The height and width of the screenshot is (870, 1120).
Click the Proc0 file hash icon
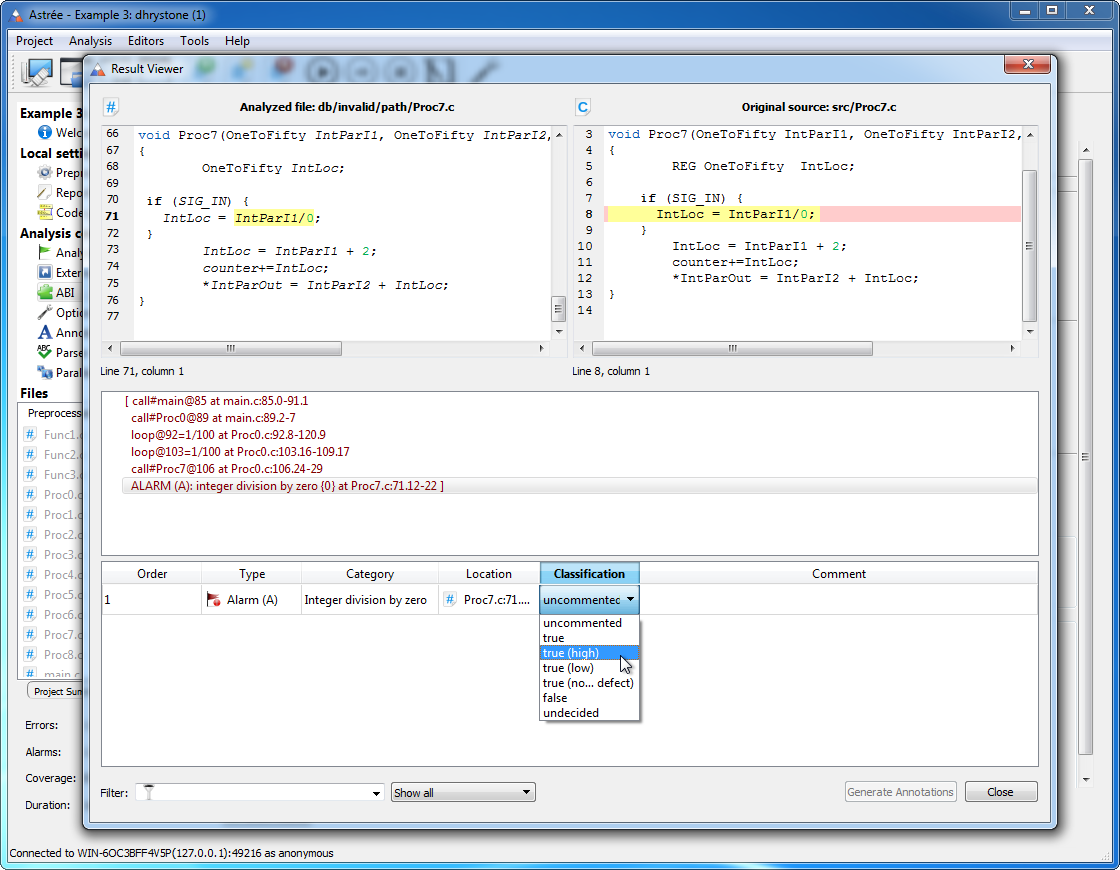click(x=30, y=494)
